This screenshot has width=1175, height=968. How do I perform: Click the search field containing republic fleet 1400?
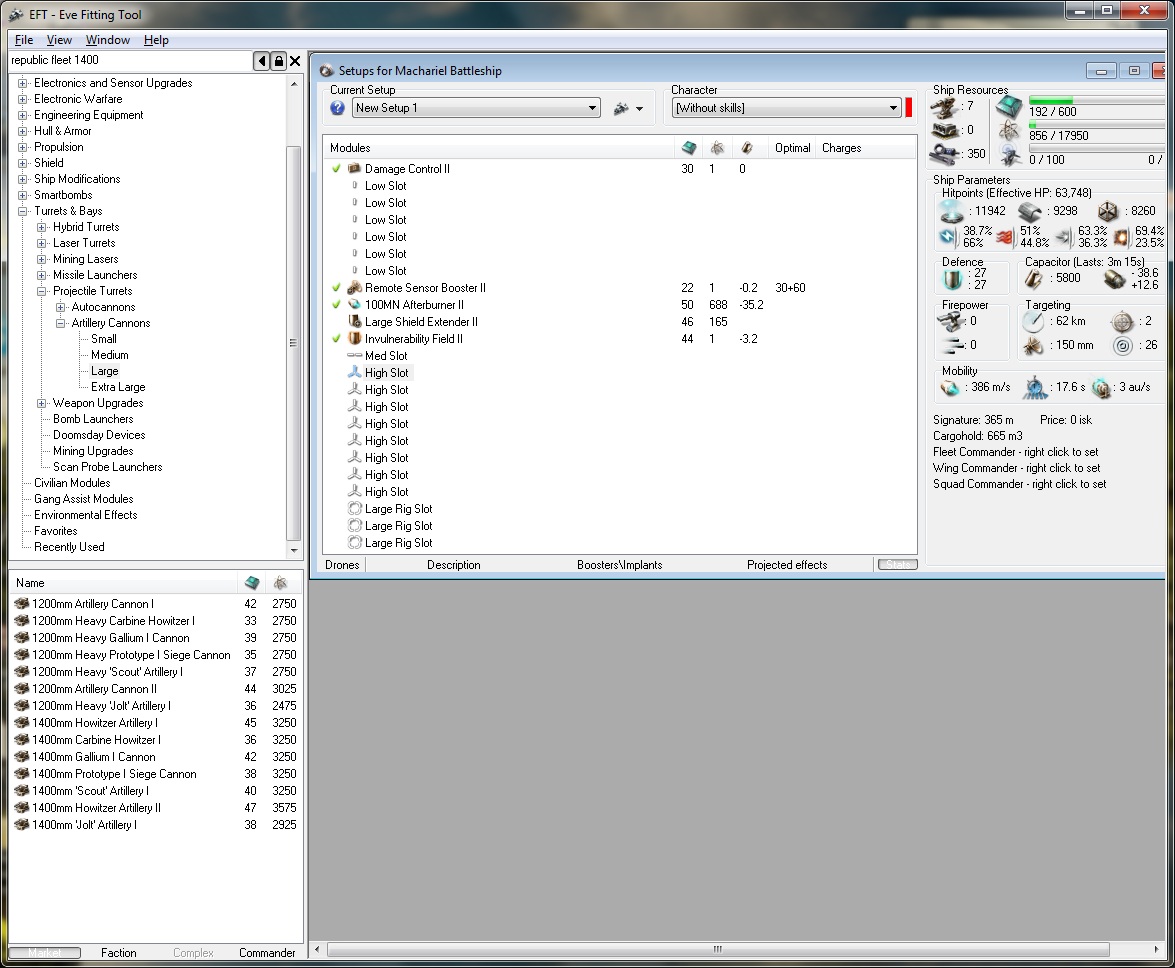130,60
